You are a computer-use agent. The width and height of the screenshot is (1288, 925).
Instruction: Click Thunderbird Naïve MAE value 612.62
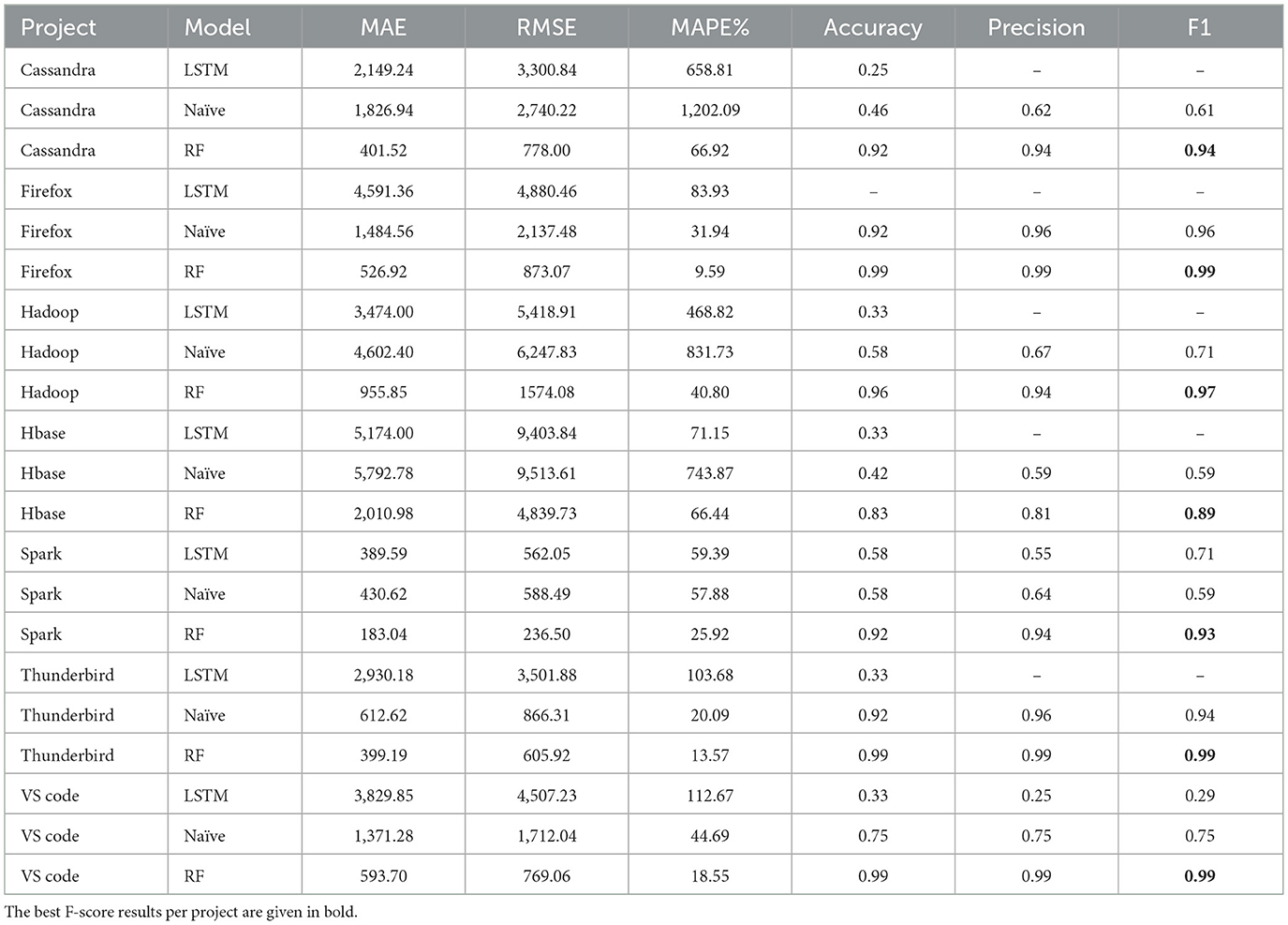pos(383,715)
